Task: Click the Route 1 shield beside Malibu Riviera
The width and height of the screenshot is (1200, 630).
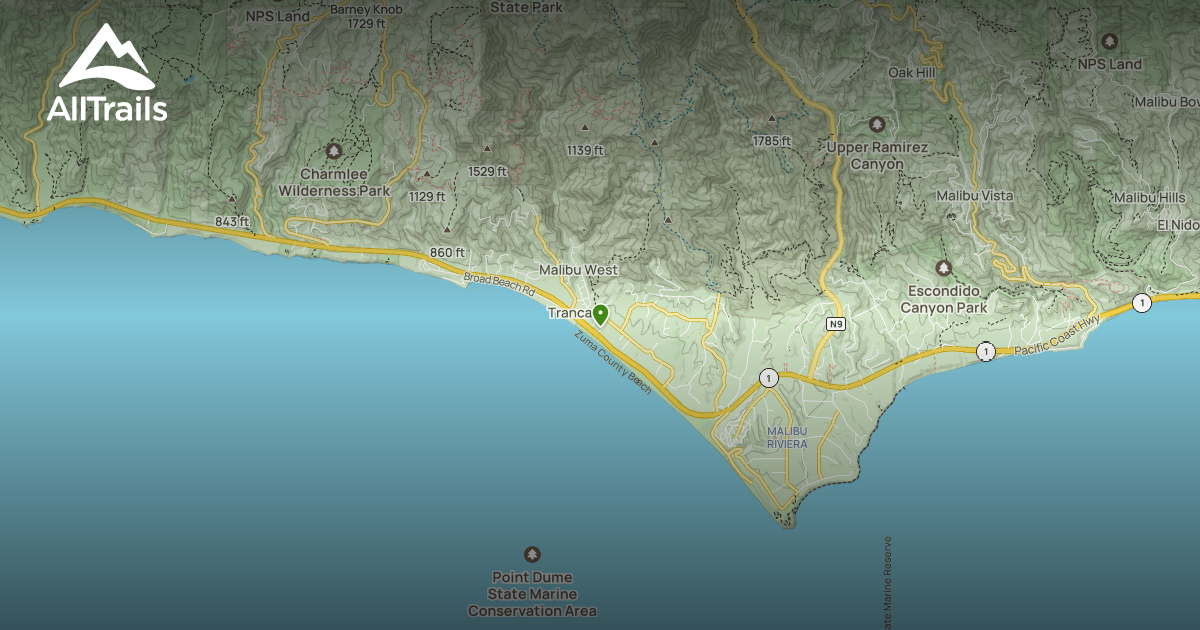Action: (x=768, y=378)
